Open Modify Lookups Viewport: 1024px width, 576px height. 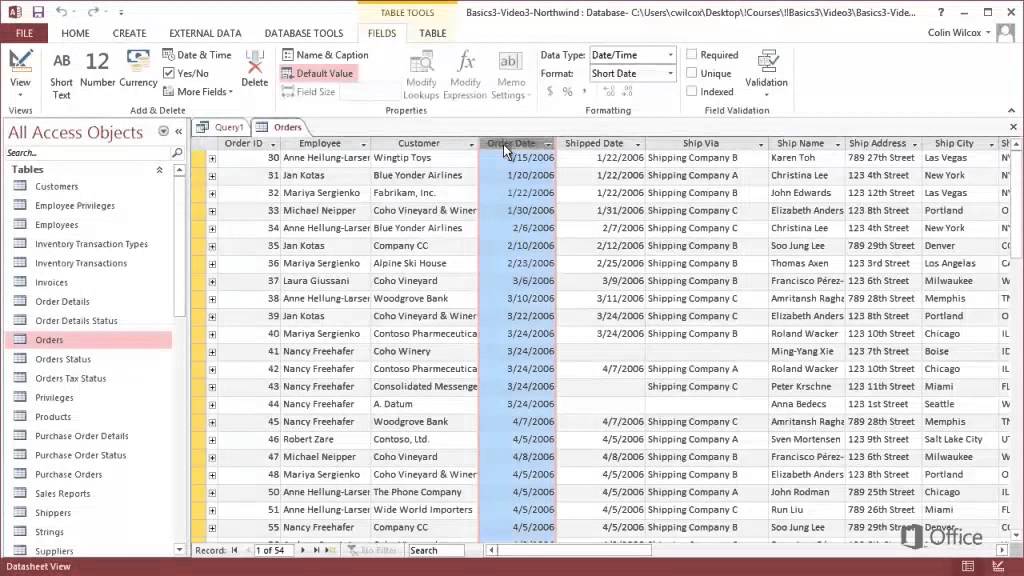pos(421,76)
